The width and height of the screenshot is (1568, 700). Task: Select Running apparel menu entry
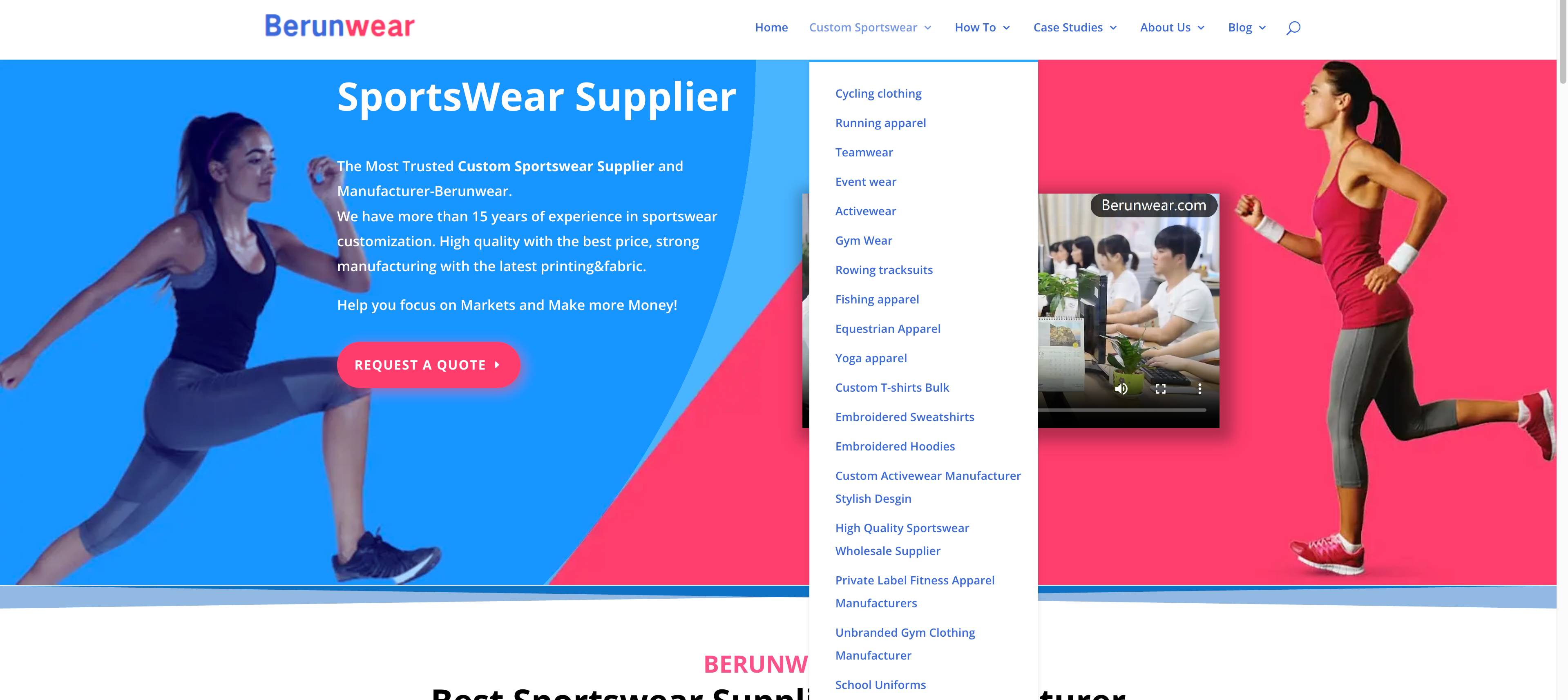click(880, 123)
